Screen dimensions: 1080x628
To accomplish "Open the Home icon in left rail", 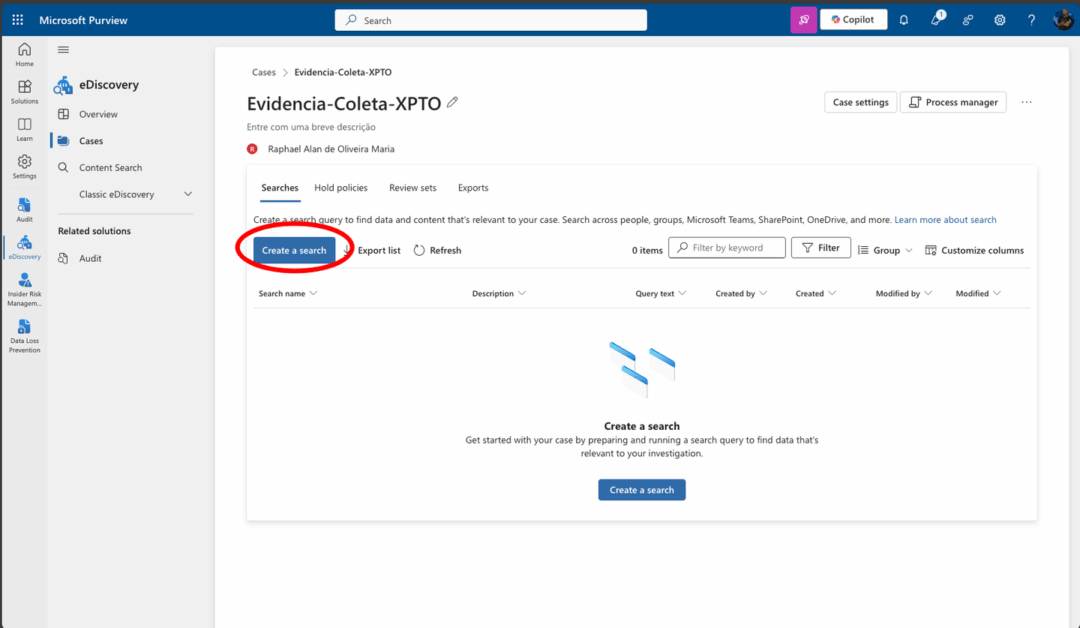I will coord(24,54).
